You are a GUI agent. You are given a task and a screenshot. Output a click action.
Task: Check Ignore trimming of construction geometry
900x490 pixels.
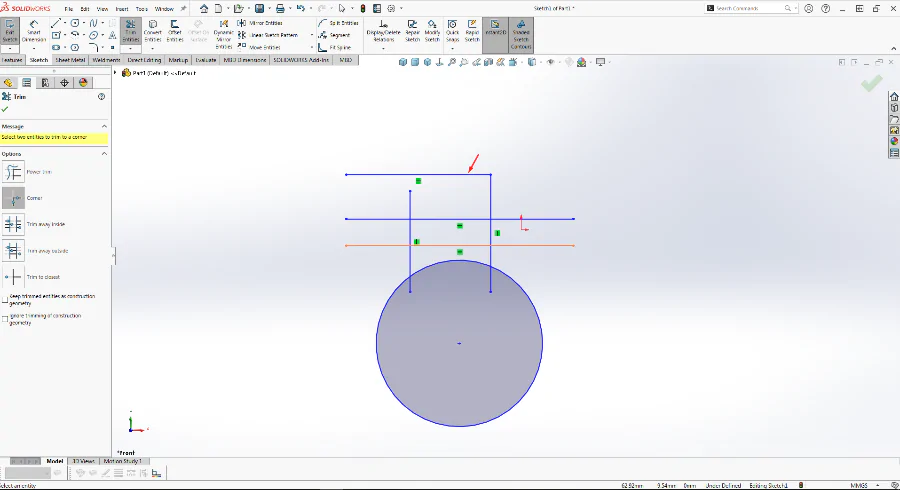[x=5, y=319]
